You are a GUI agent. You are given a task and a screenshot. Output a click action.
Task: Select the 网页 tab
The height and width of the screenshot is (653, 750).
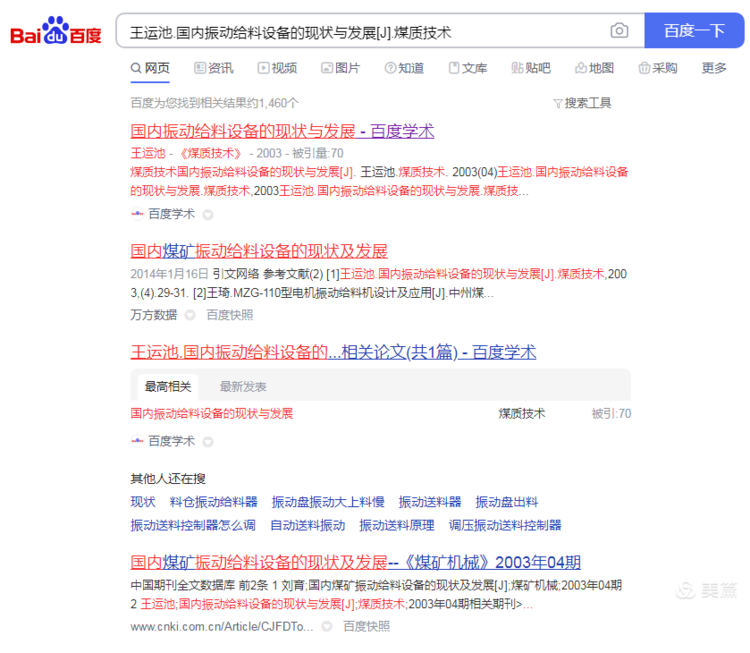[x=150, y=68]
